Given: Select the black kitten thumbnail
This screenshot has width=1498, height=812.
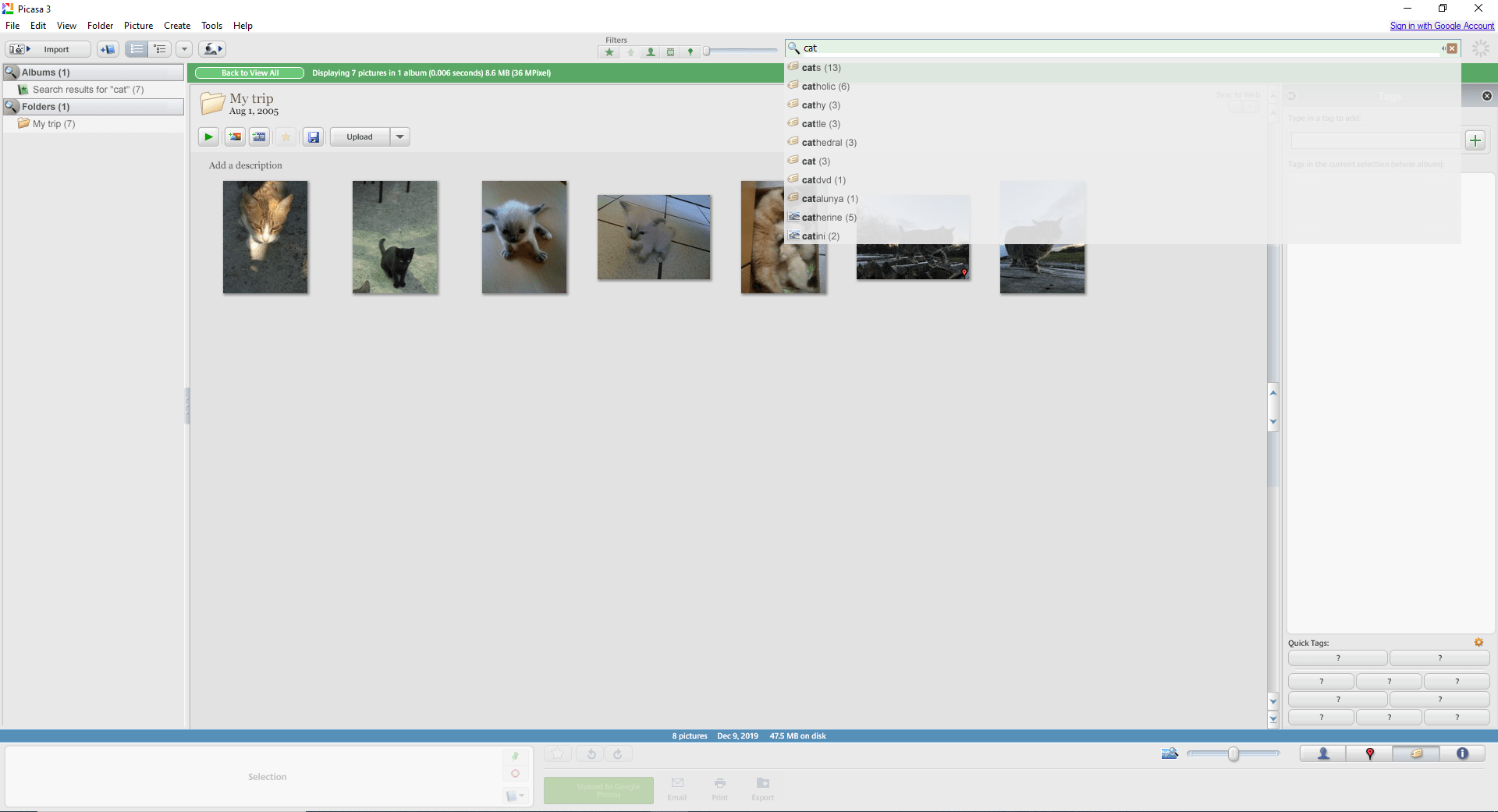Looking at the screenshot, I should [395, 237].
